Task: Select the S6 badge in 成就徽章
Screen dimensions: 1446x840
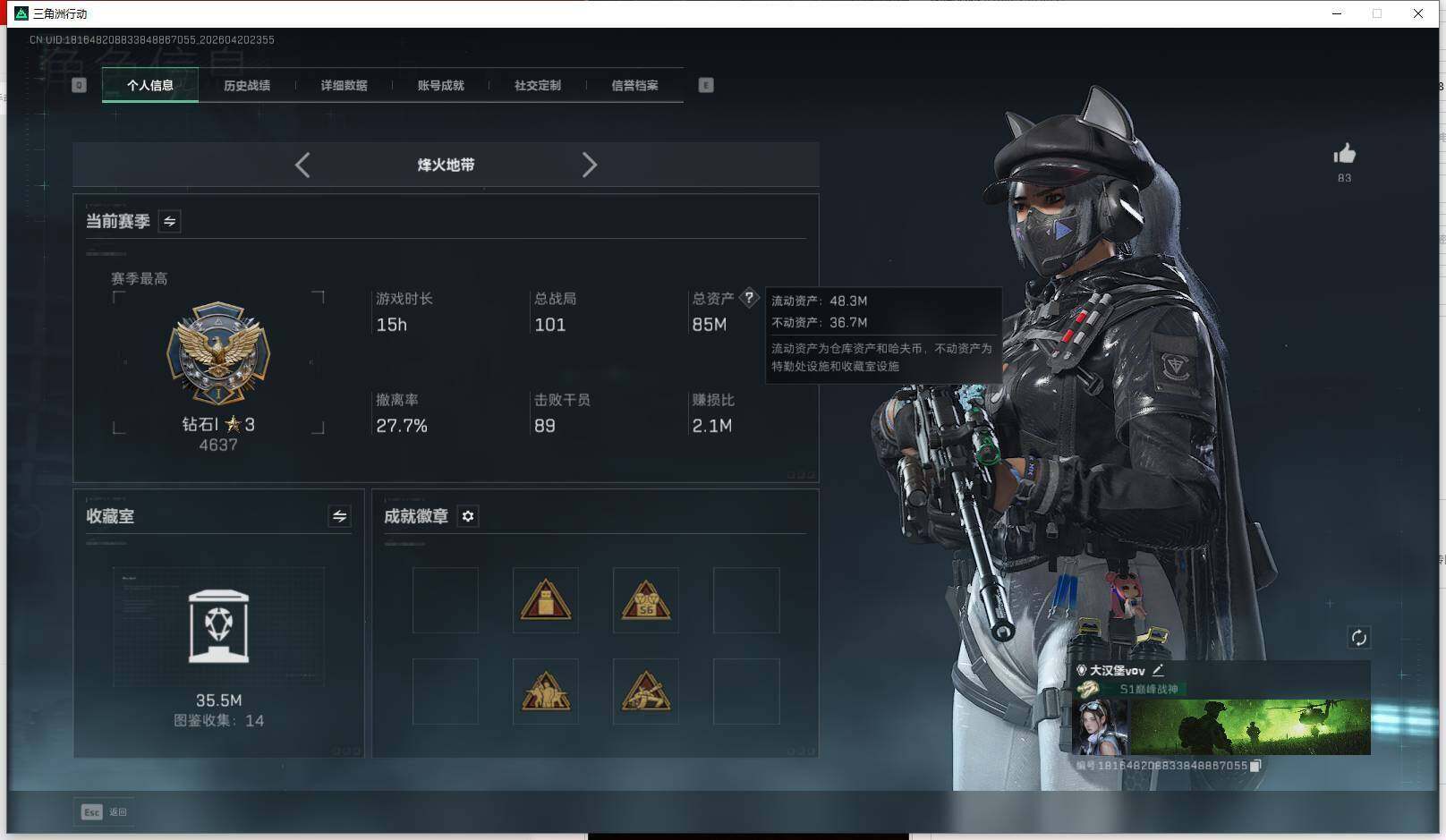Action: point(646,600)
